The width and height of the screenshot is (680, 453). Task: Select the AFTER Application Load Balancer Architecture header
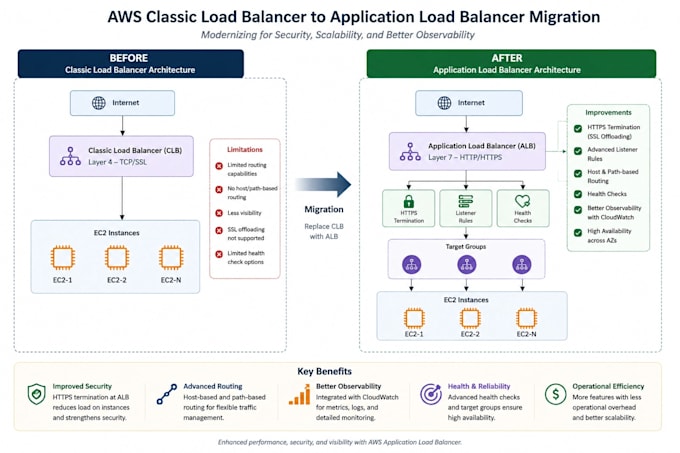click(511, 64)
